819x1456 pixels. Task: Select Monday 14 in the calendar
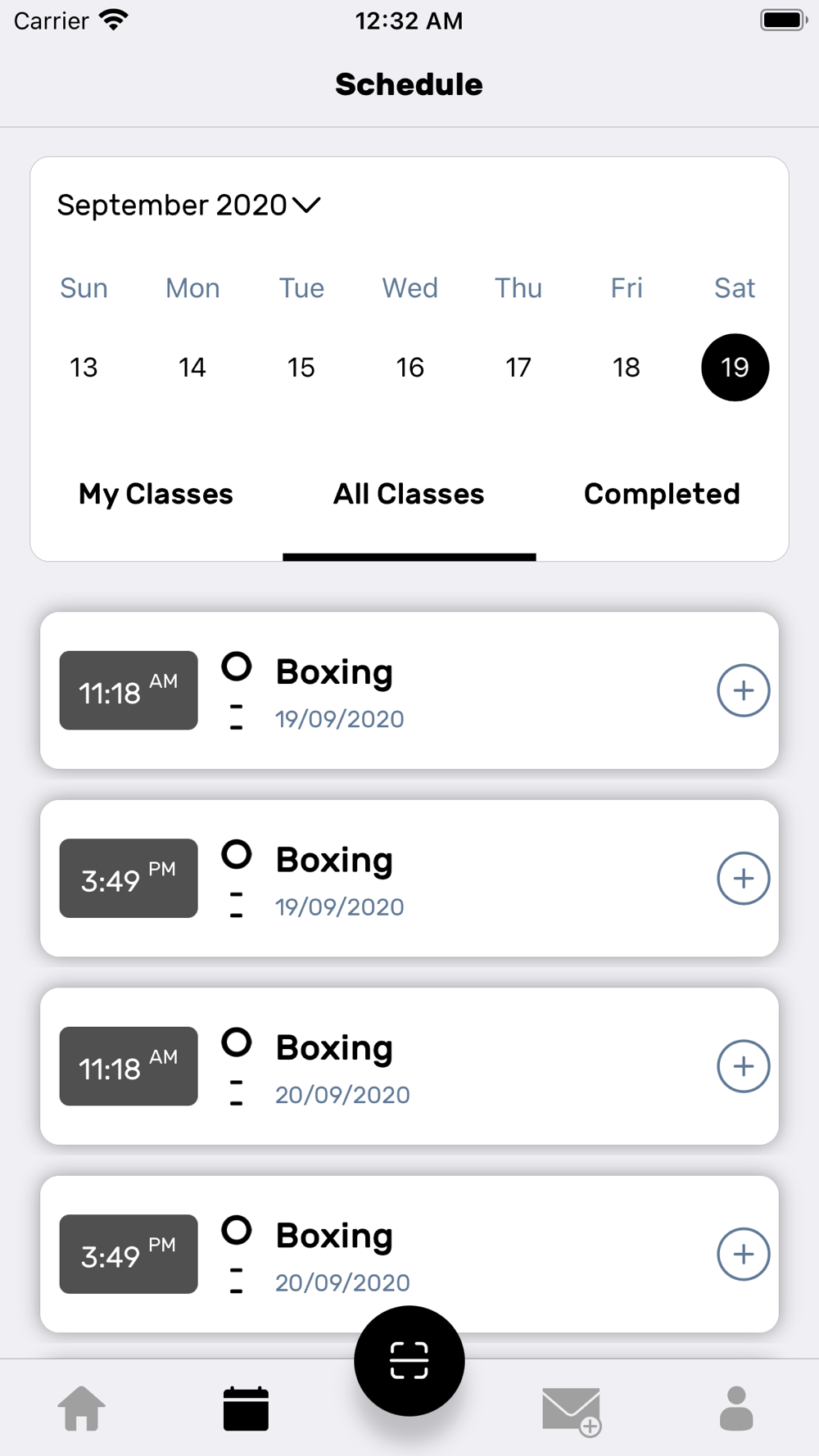click(192, 367)
